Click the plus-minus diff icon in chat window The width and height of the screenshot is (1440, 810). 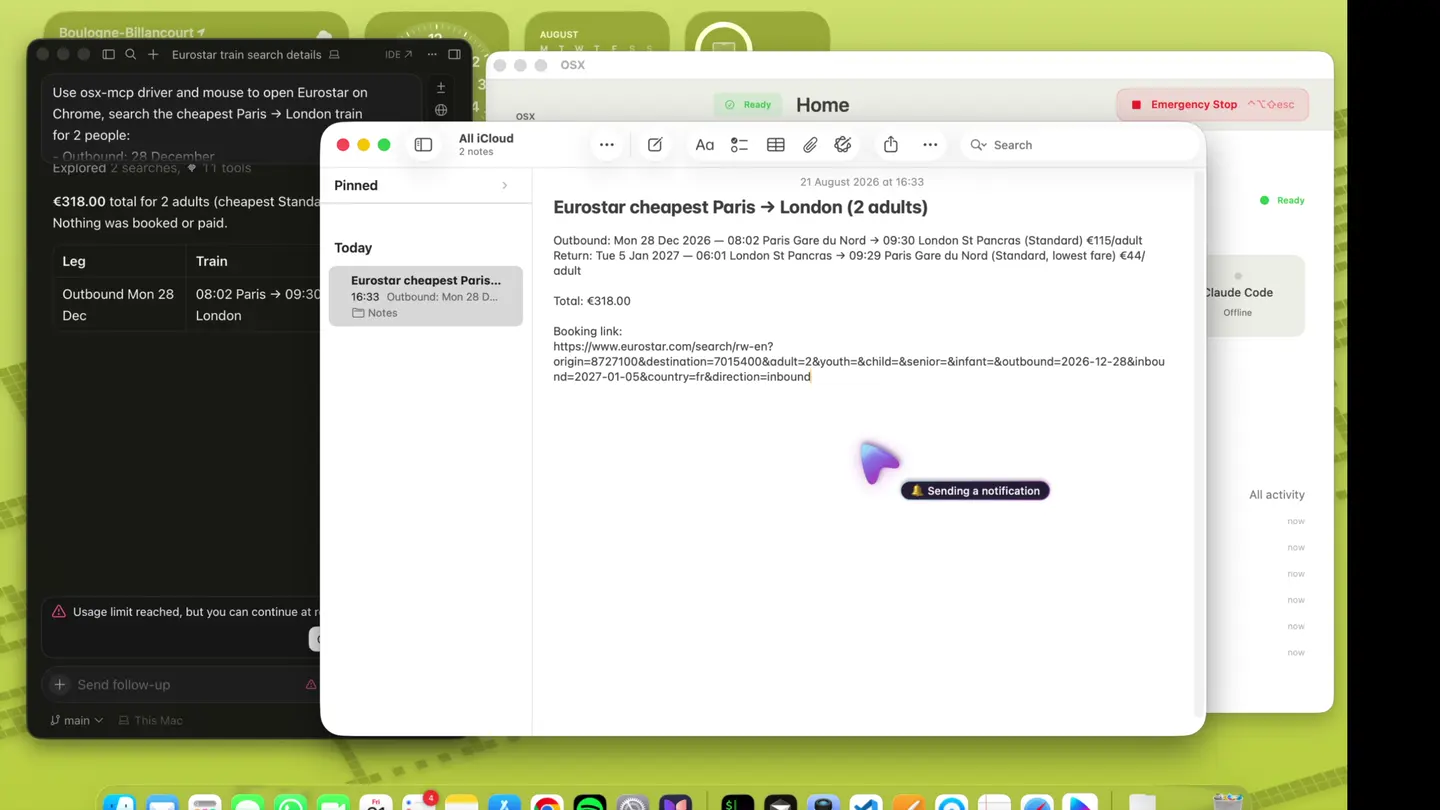pyautogui.click(x=441, y=88)
